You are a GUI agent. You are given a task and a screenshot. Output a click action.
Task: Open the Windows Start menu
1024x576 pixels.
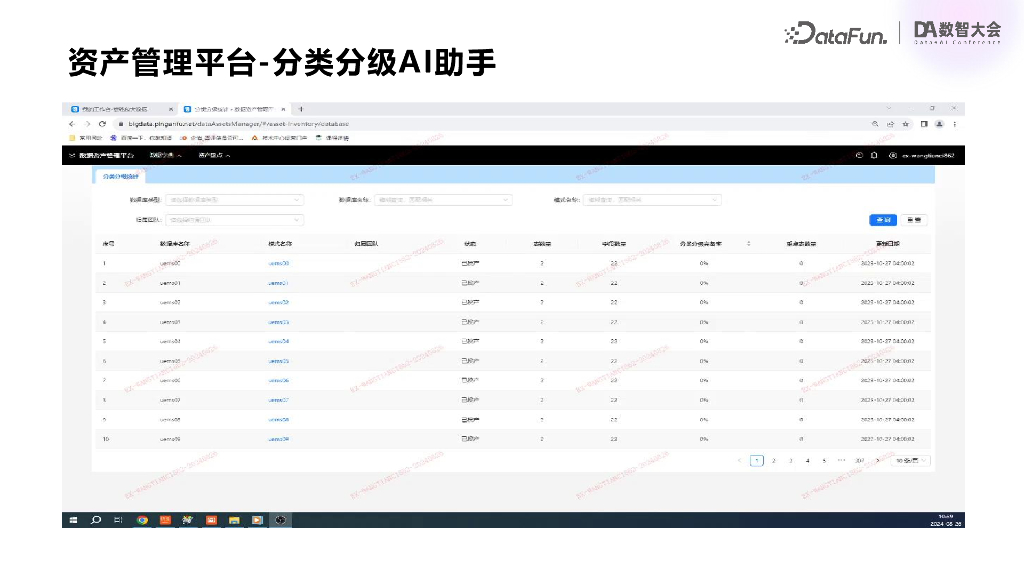tap(73, 520)
